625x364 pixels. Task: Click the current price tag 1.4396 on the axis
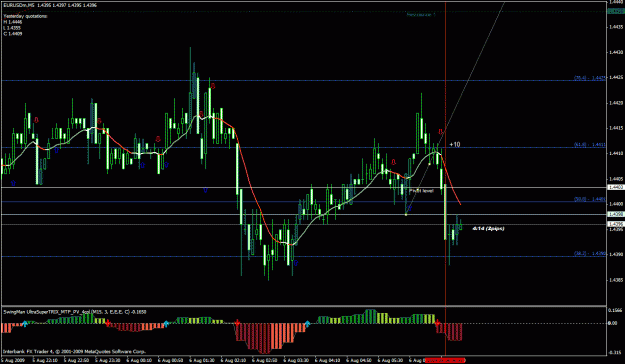[x=616, y=224]
